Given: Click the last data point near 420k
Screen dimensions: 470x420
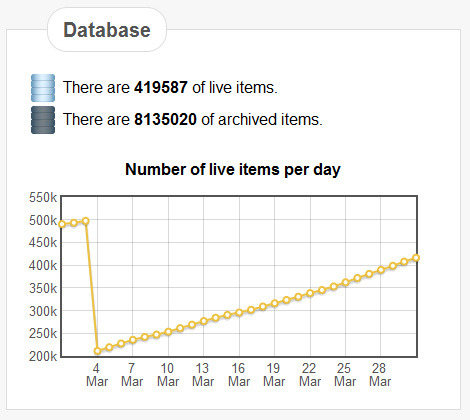Looking at the screenshot, I should pyautogui.click(x=416, y=258).
